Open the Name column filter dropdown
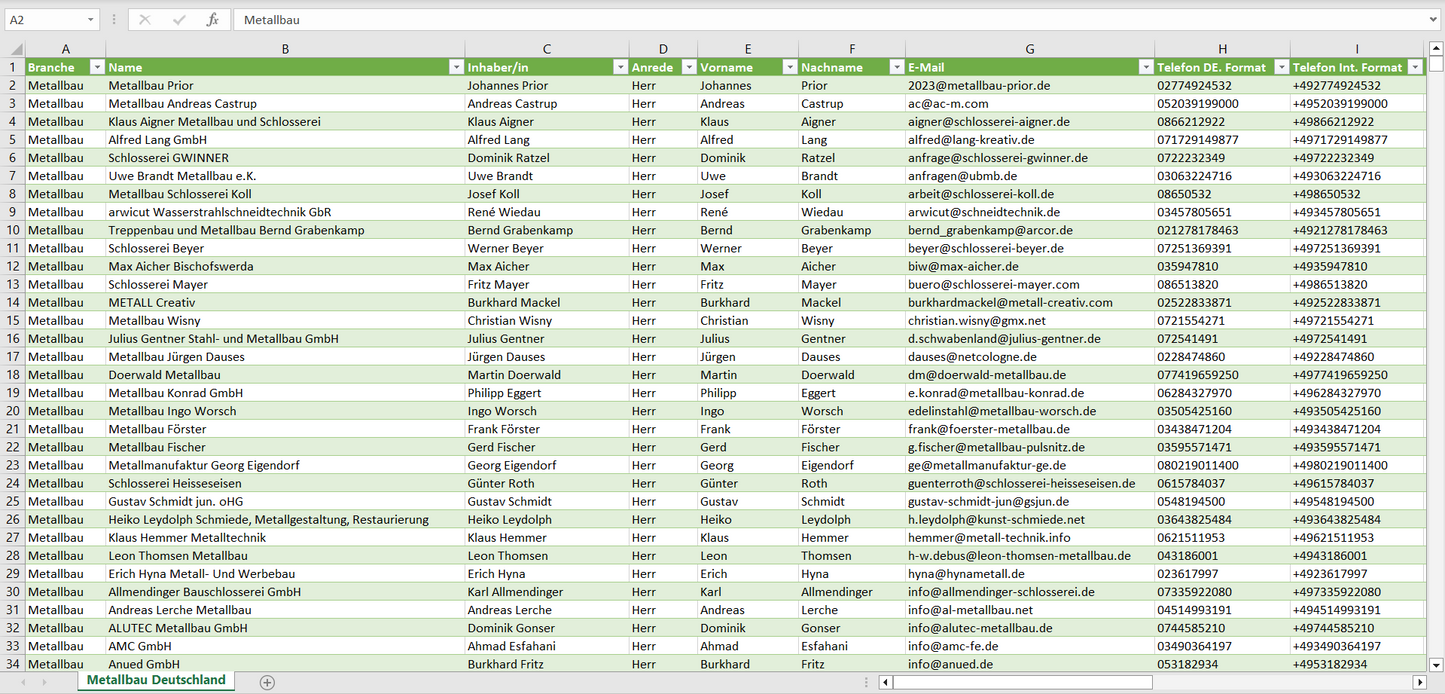The height and width of the screenshot is (694, 1445). [x=455, y=67]
